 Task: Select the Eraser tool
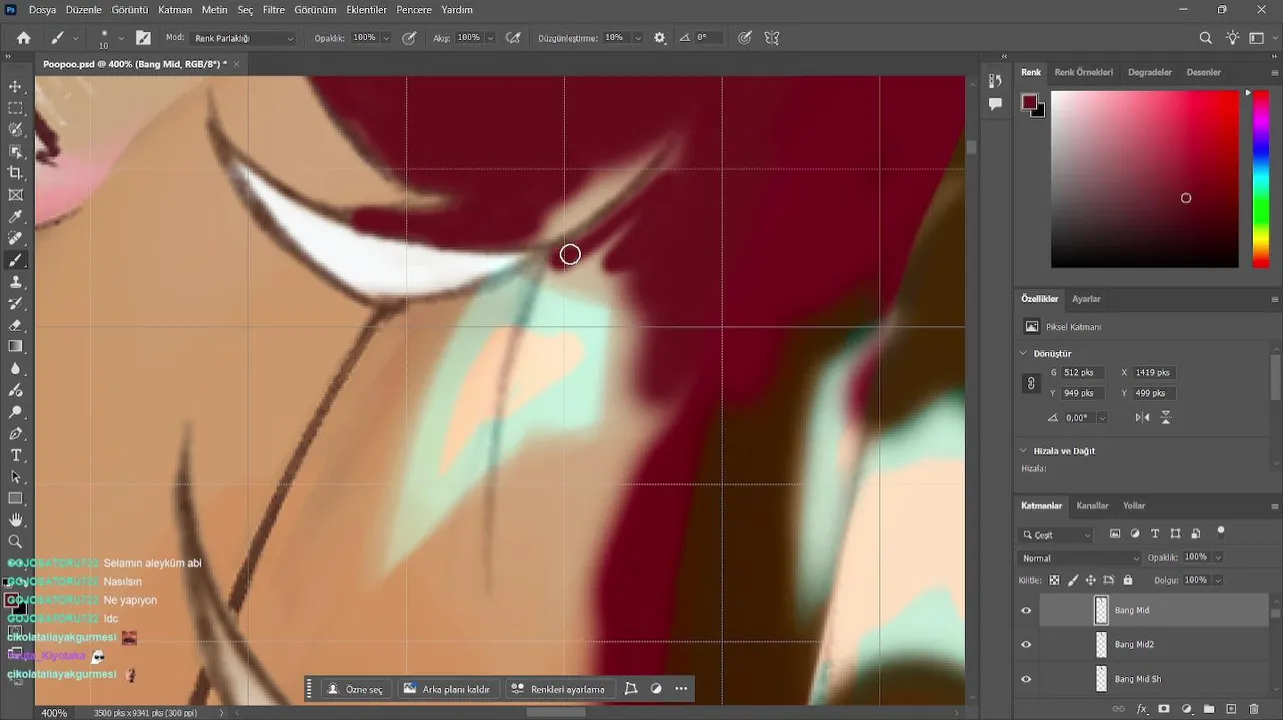coord(15,325)
